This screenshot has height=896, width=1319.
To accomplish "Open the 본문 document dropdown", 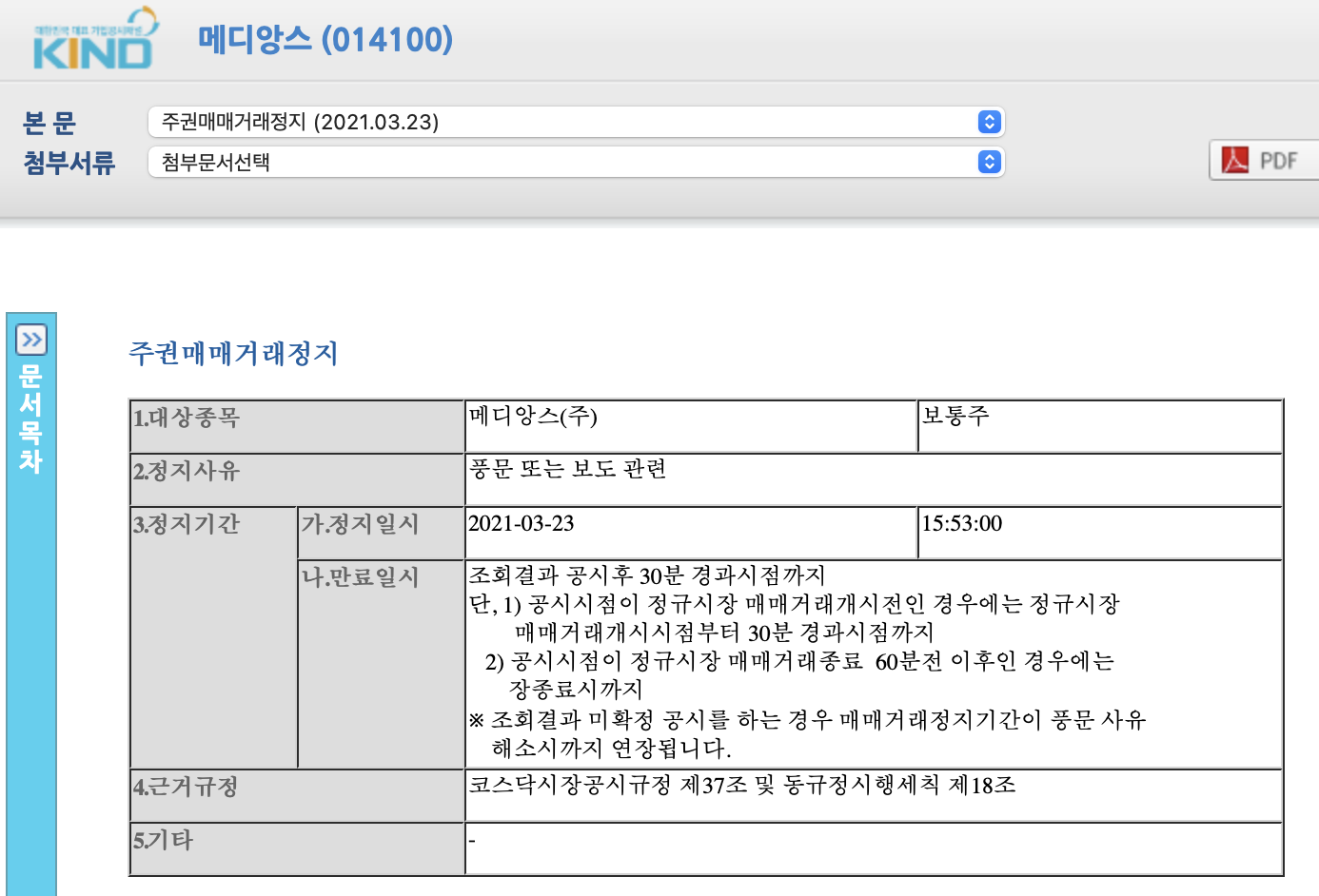I will pos(576,122).
